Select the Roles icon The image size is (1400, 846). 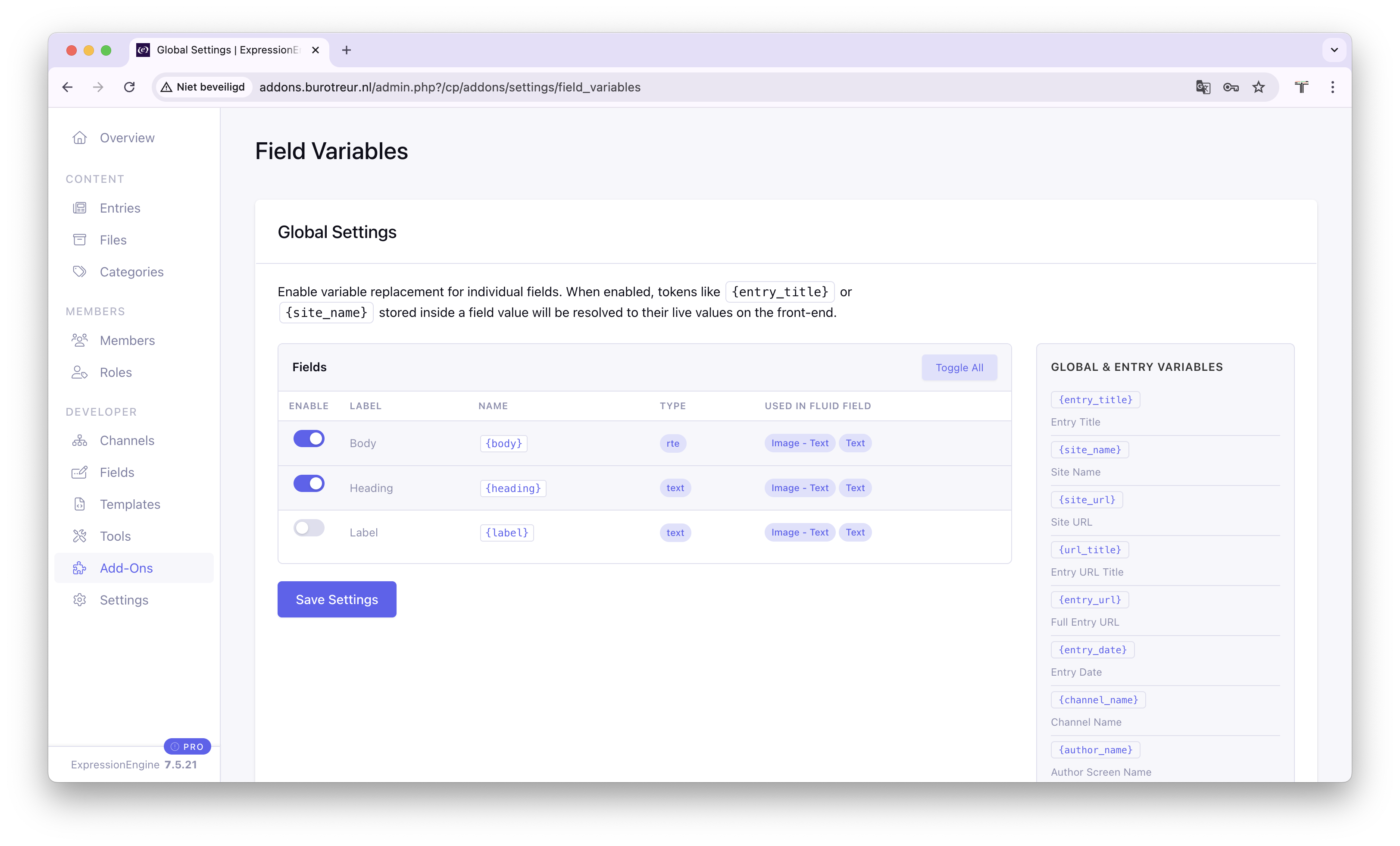pyautogui.click(x=80, y=372)
